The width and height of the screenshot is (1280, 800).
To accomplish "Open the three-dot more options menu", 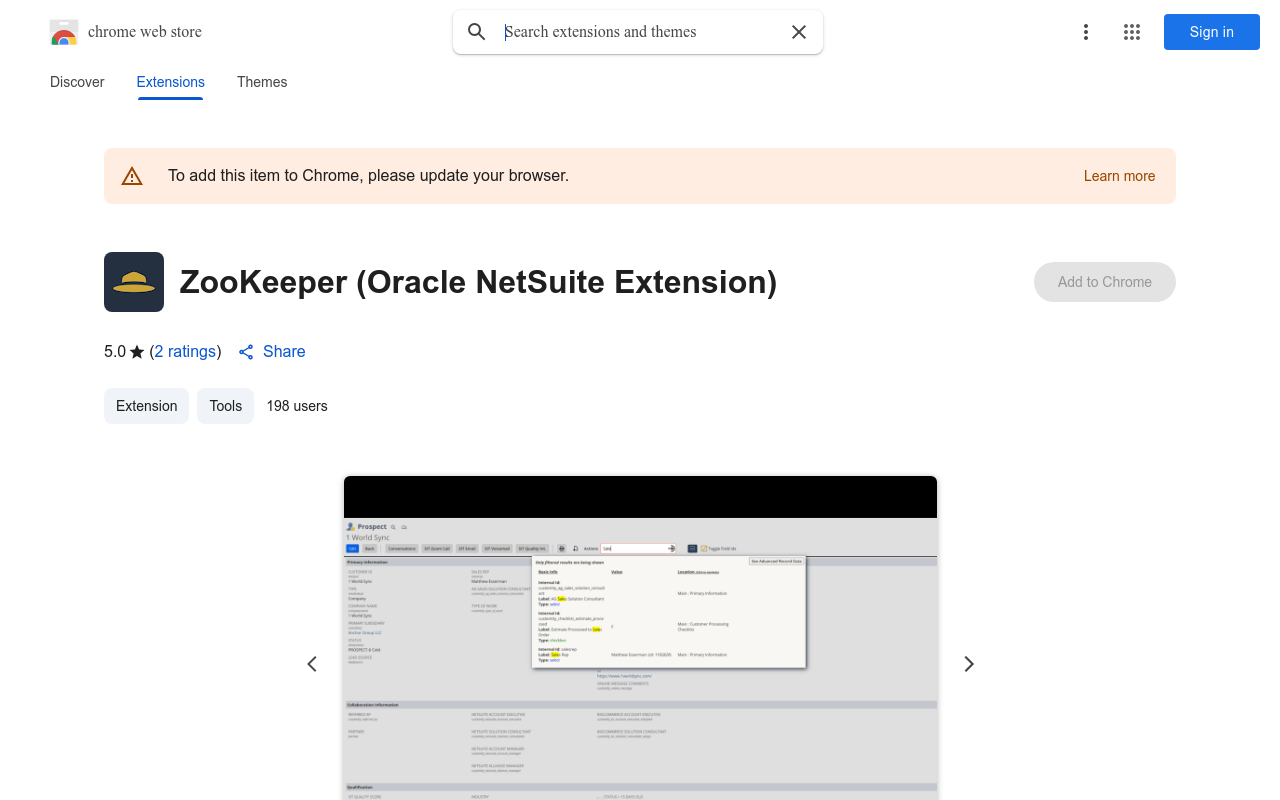I will point(1086,32).
